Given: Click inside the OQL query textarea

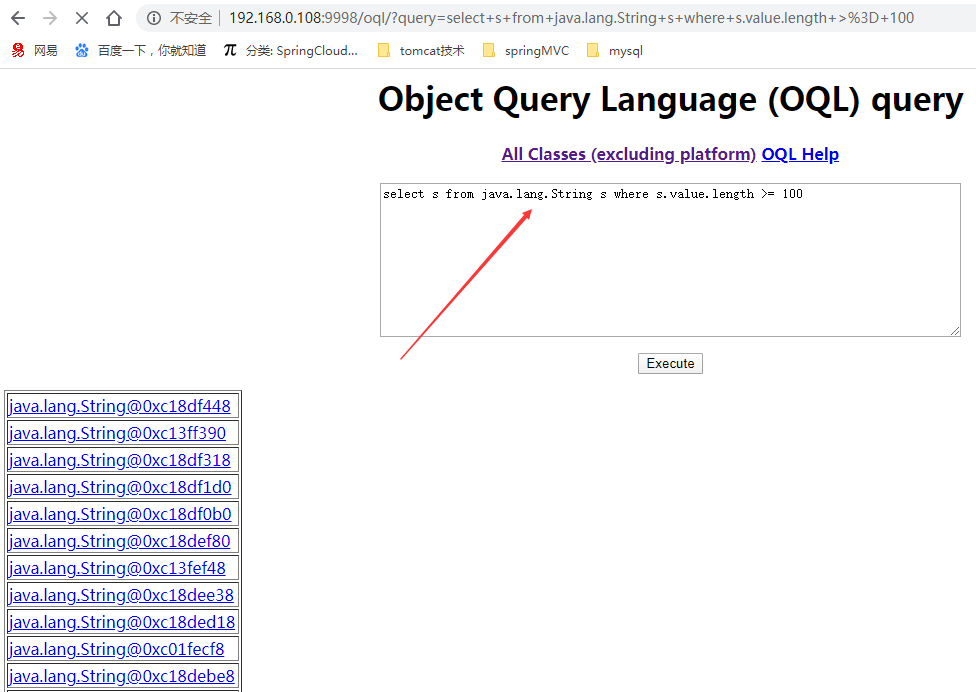Looking at the screenshot, I should pyautogui.click(x=670, y=260).
